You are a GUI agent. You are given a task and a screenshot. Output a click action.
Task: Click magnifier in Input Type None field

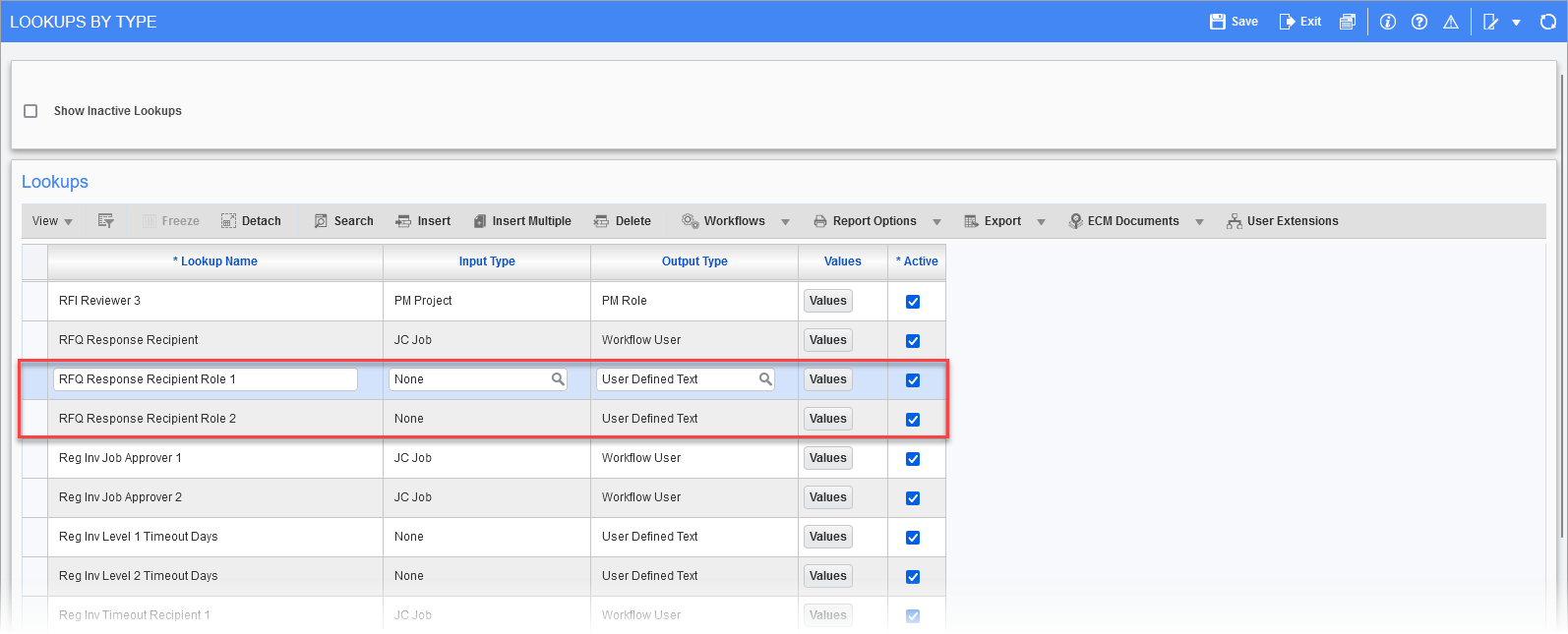coord(558,379)
